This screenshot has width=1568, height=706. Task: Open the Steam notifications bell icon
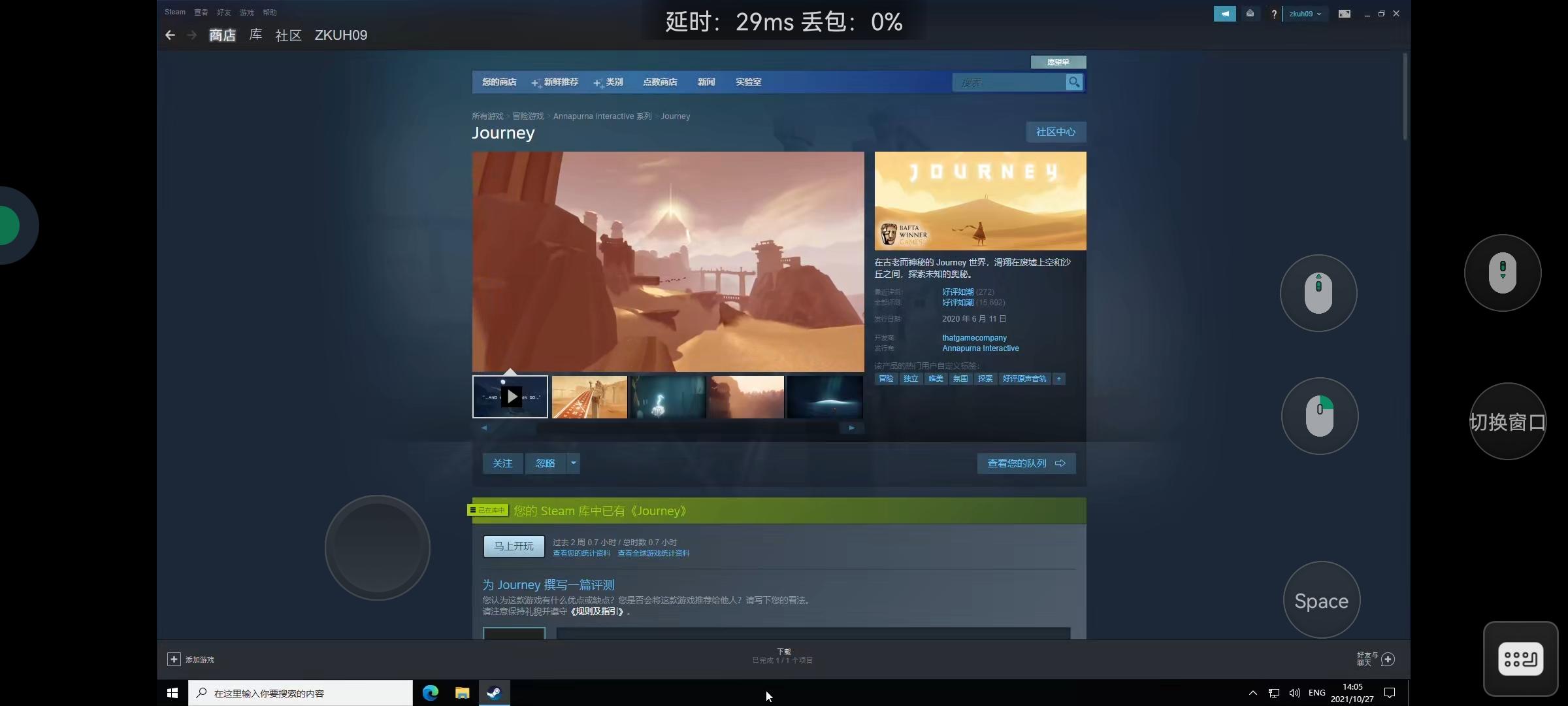pyautogui.click(x=1250, y=14)
